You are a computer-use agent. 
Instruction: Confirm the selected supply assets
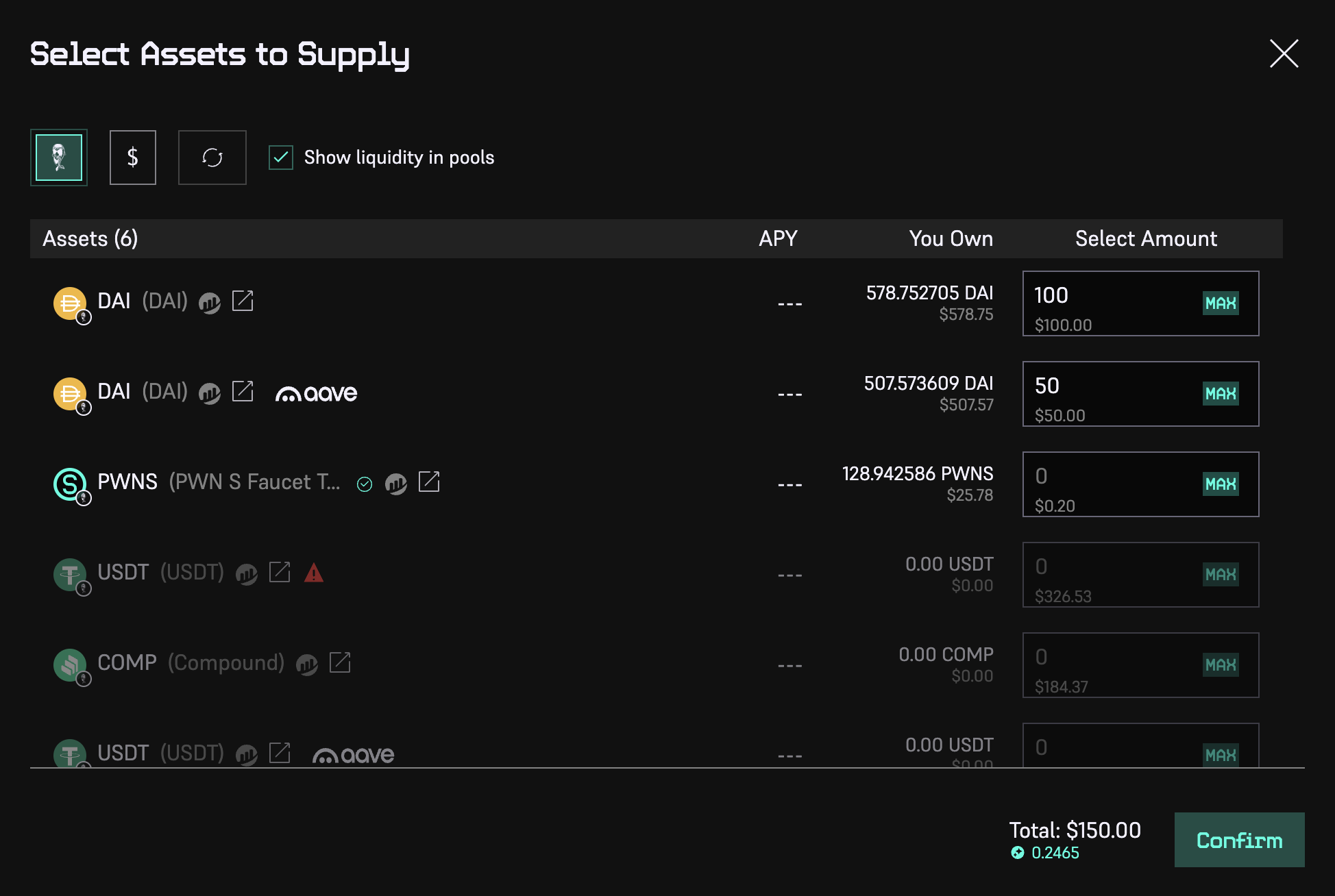(x=1238, y=840)
